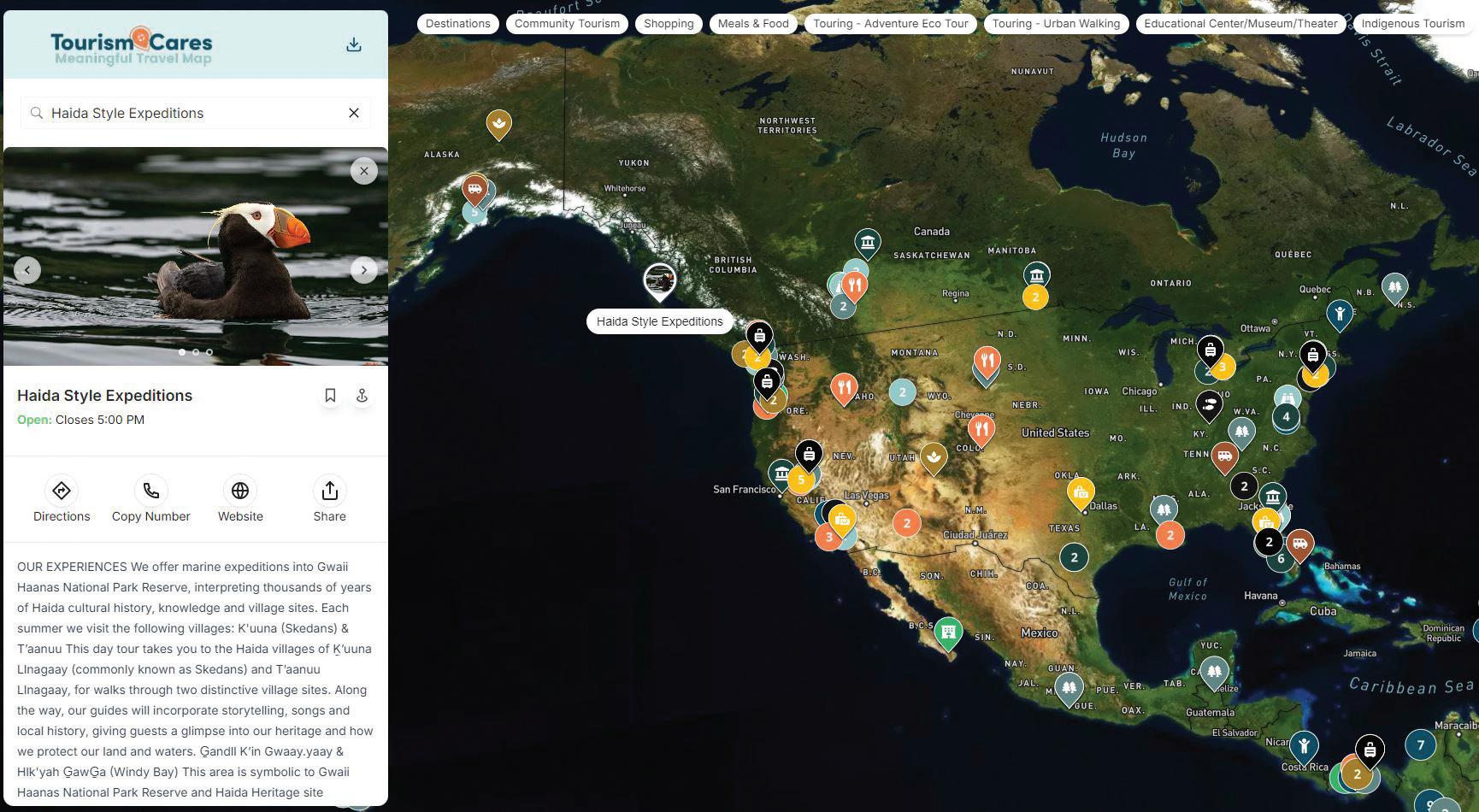Show the previous listing photo
The image size is (1479, 812).
click(x=27, y=270)
